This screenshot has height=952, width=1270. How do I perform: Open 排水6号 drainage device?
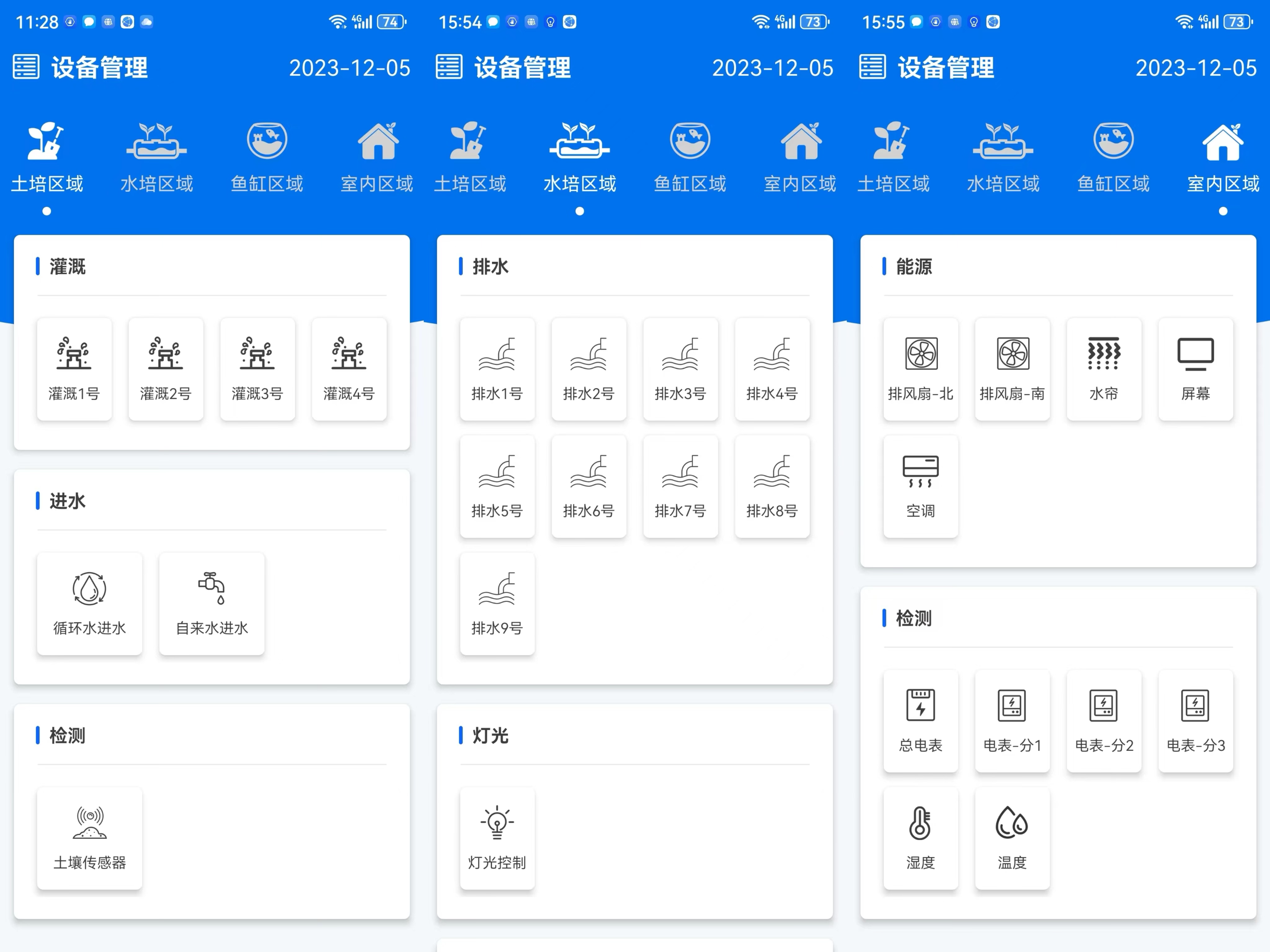tap(589, 487)
